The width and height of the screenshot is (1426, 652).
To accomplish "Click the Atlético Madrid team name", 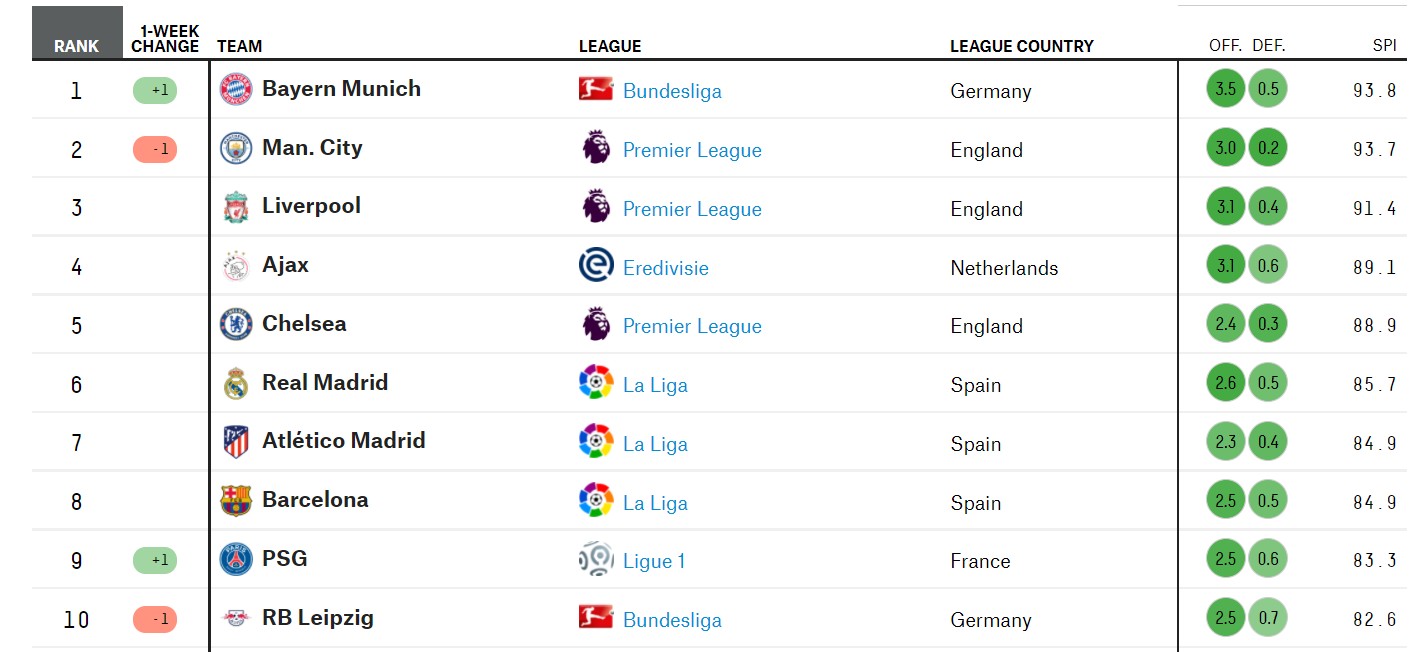I will pyautogui.click(x=343, y=441).
